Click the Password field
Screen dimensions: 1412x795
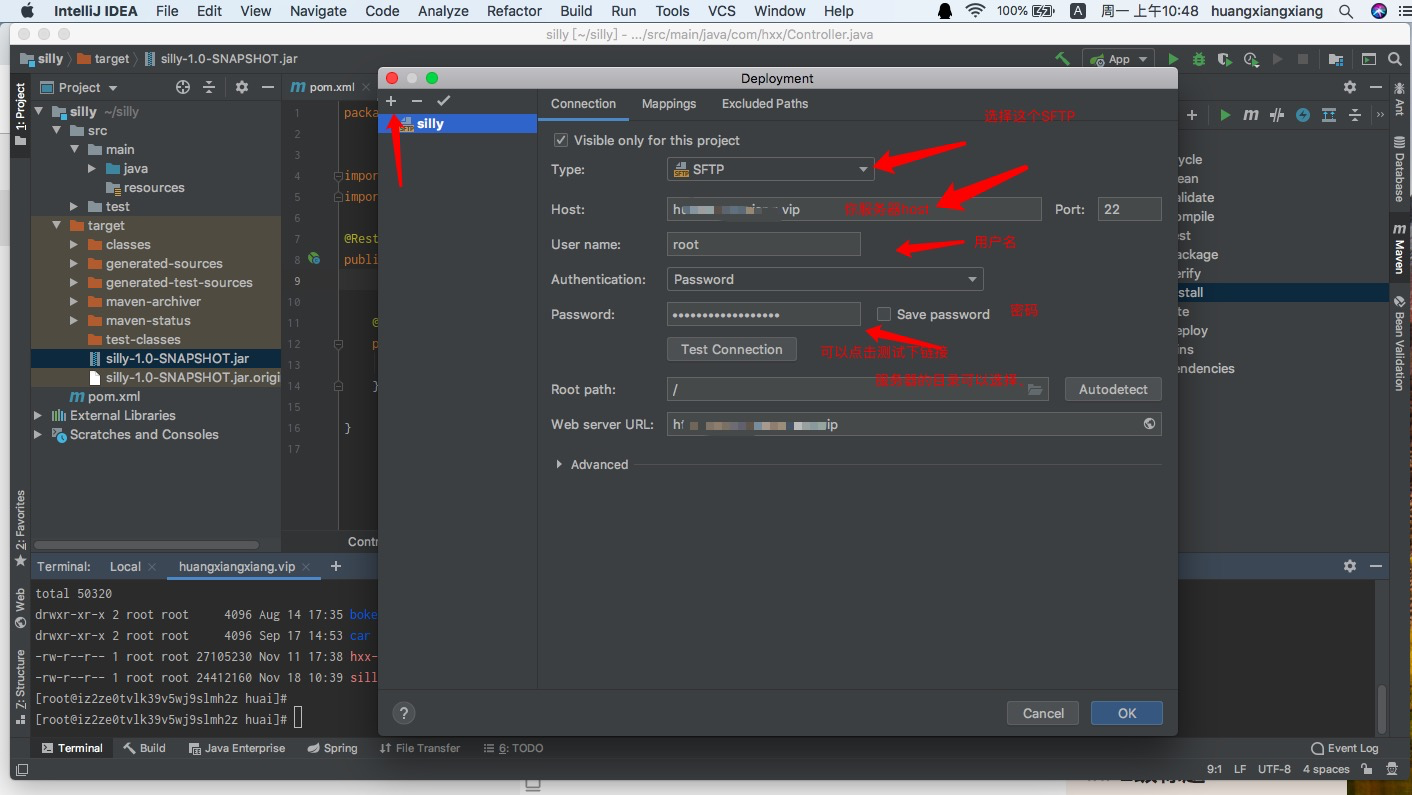pyautogui.click(x=764, y=314)
